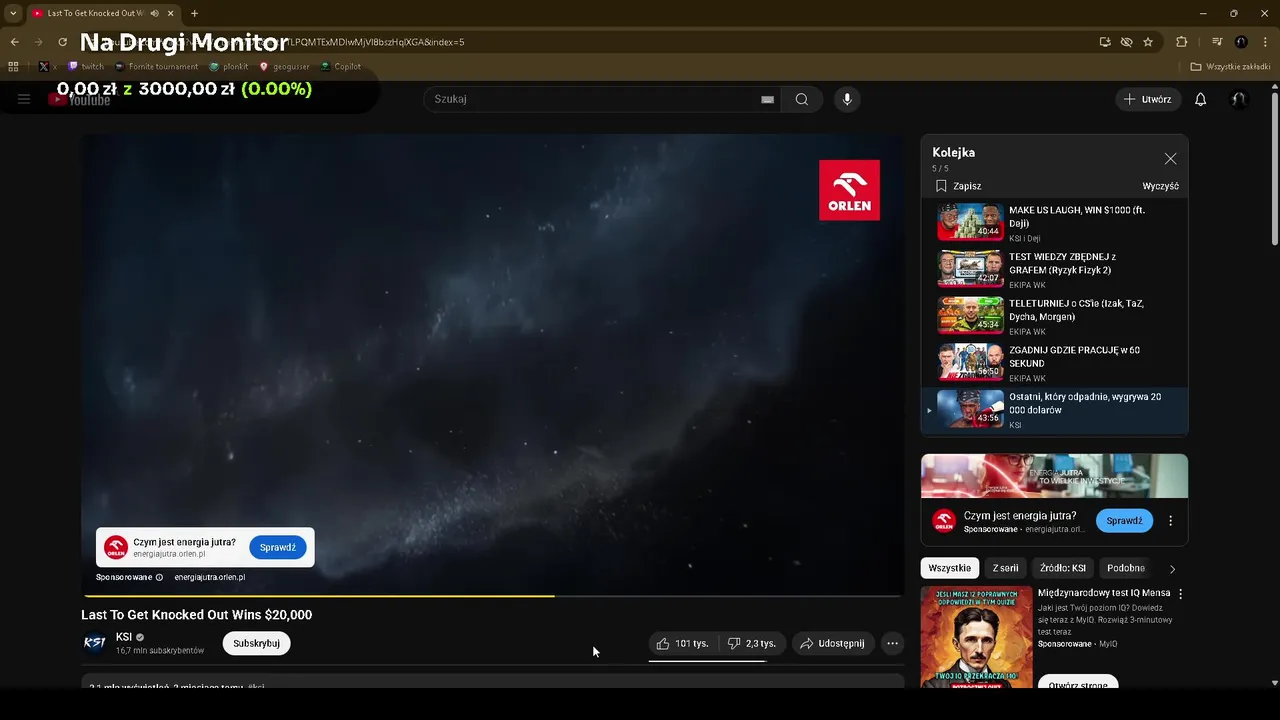Bookmark this page with the star icon
This screenshot has width=1280, height=720.
coord(1148,42)
